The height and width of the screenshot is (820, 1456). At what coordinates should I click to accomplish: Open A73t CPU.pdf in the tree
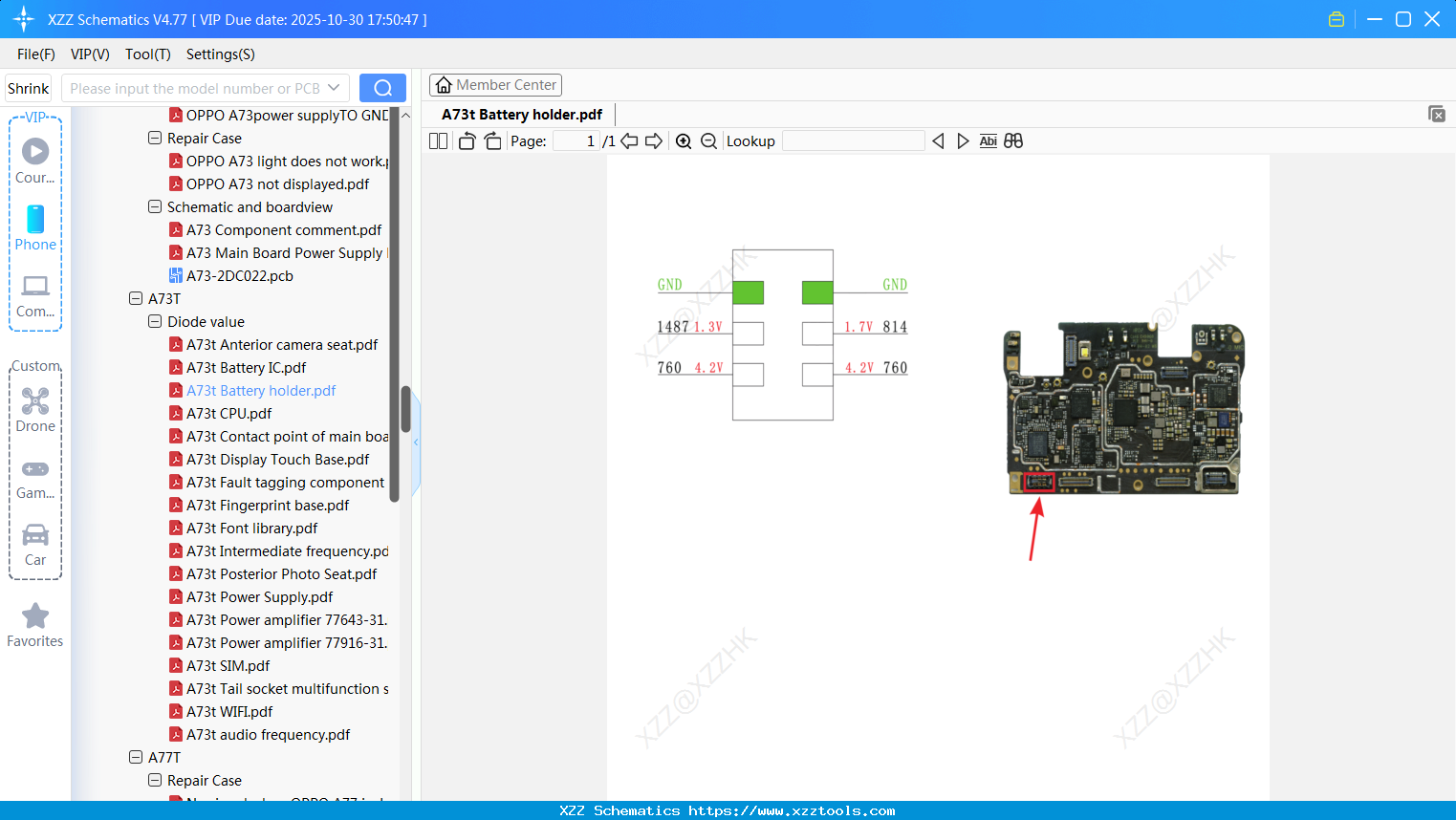click(228, 413)
